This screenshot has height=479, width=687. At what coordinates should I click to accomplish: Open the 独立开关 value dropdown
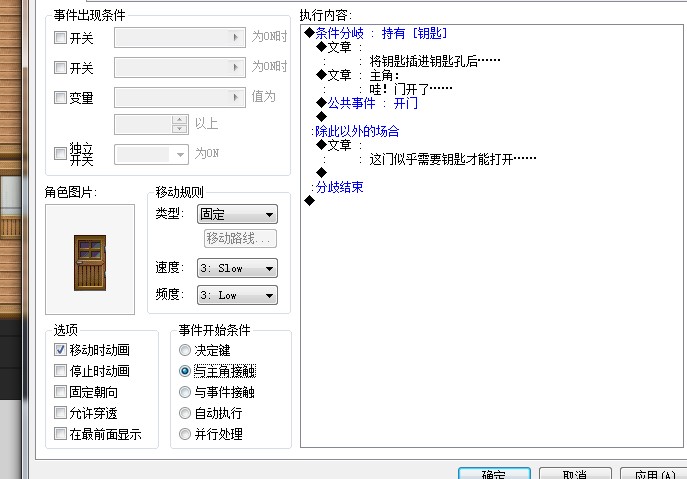point(151,155)
